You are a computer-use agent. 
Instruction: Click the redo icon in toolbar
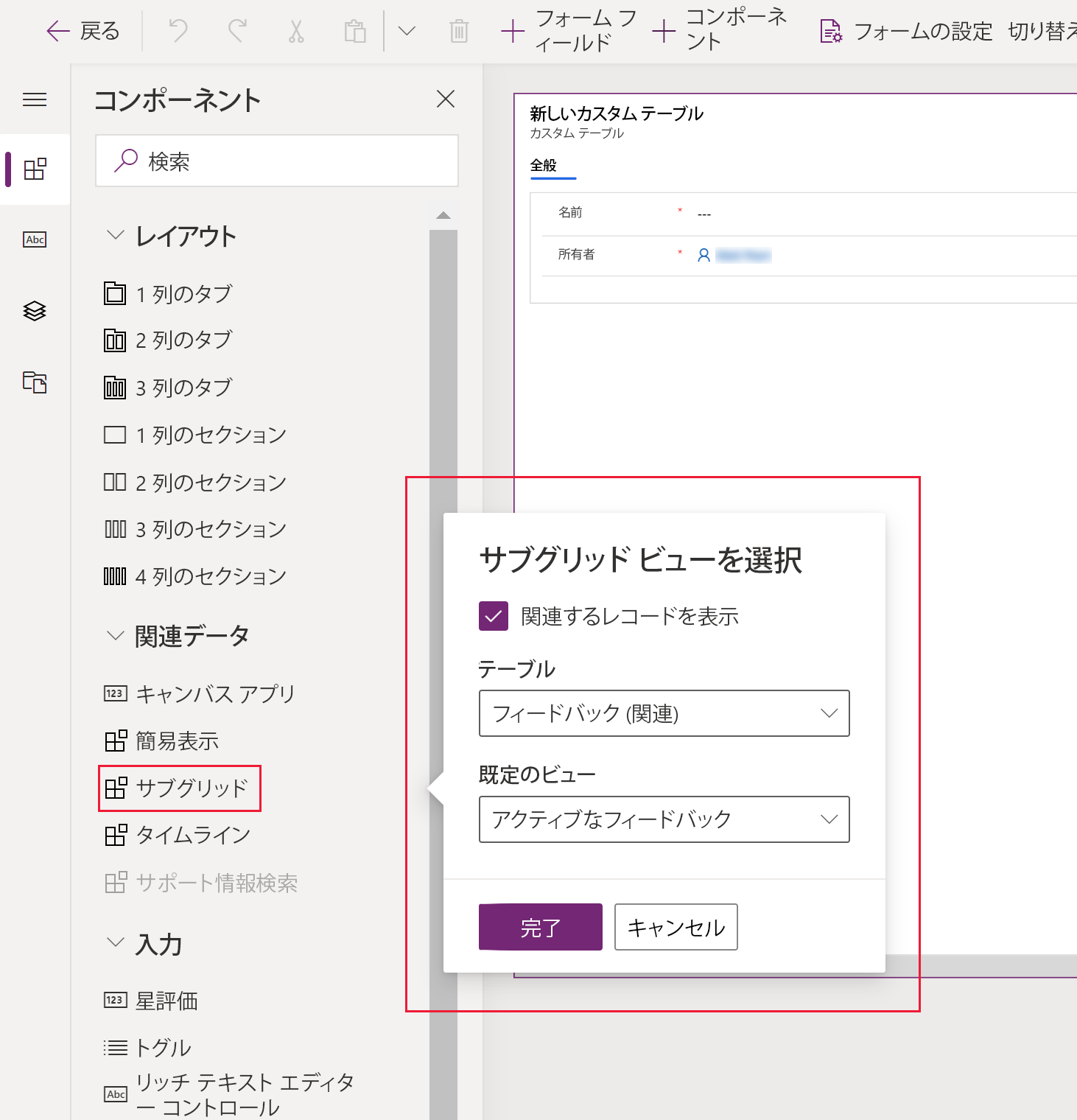tap(237, 31)
